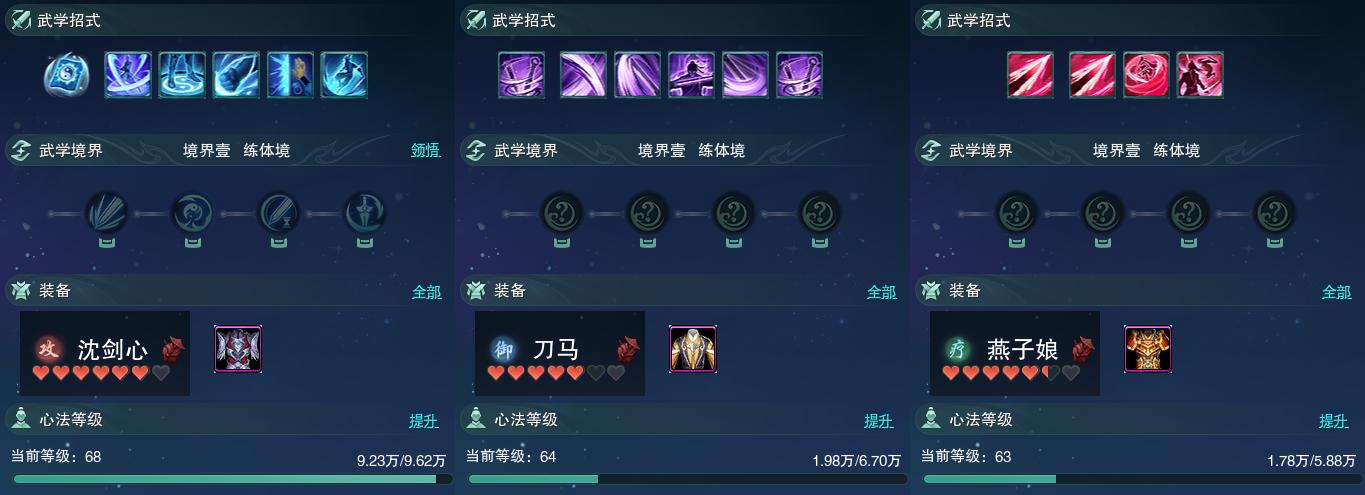This screenshot has width=1365, height=495.
Task: Open the first unlocked realm node, first panel
Action: click(106, 213)
